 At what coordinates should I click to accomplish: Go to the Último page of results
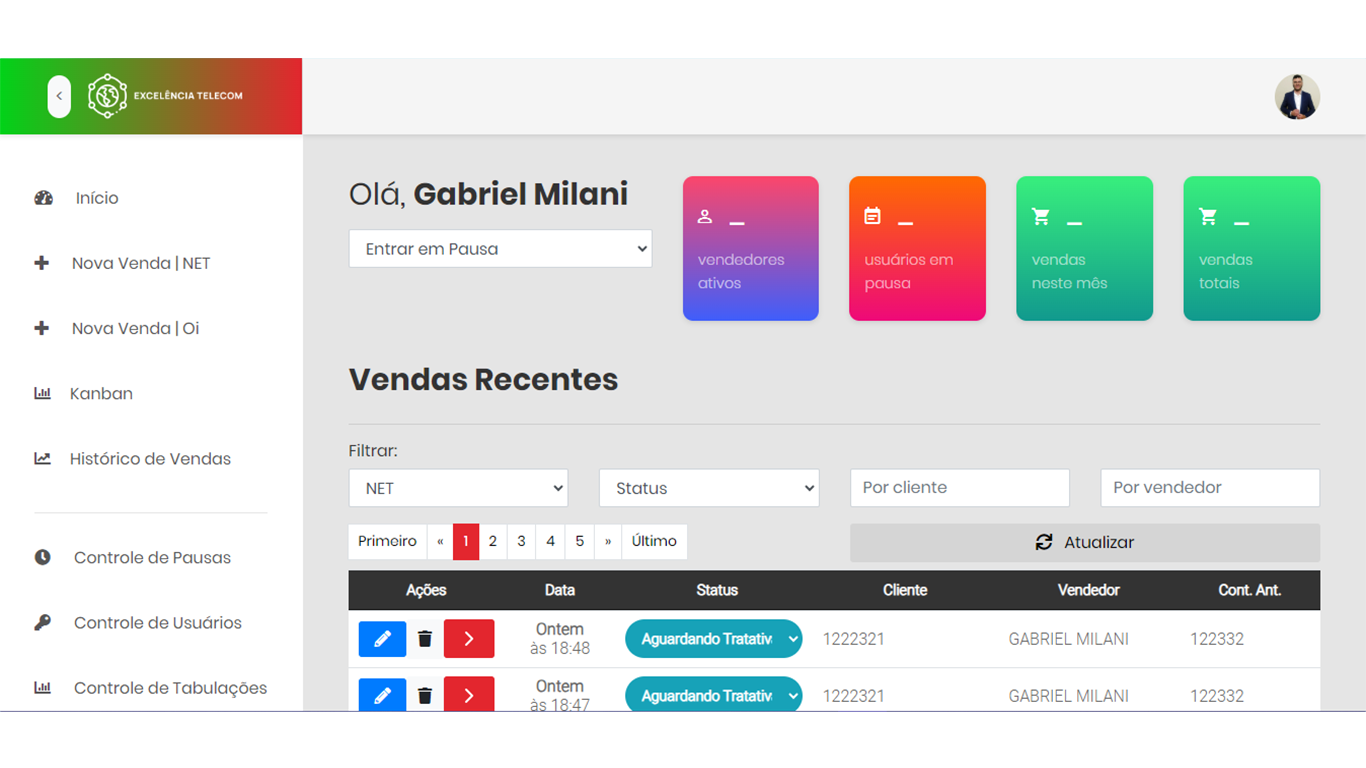[654, 541]
